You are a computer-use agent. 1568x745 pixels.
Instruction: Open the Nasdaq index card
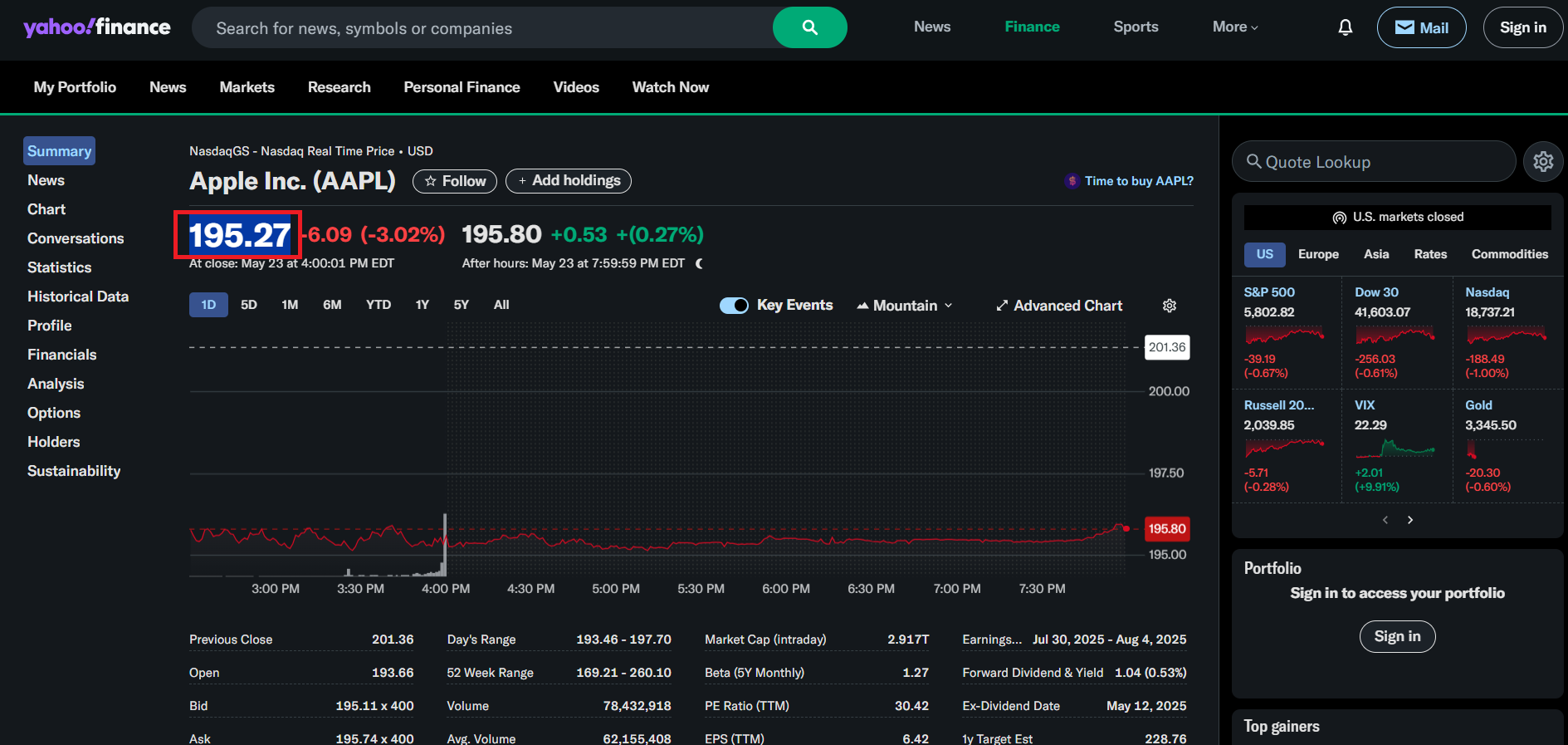click(1507, 335)
